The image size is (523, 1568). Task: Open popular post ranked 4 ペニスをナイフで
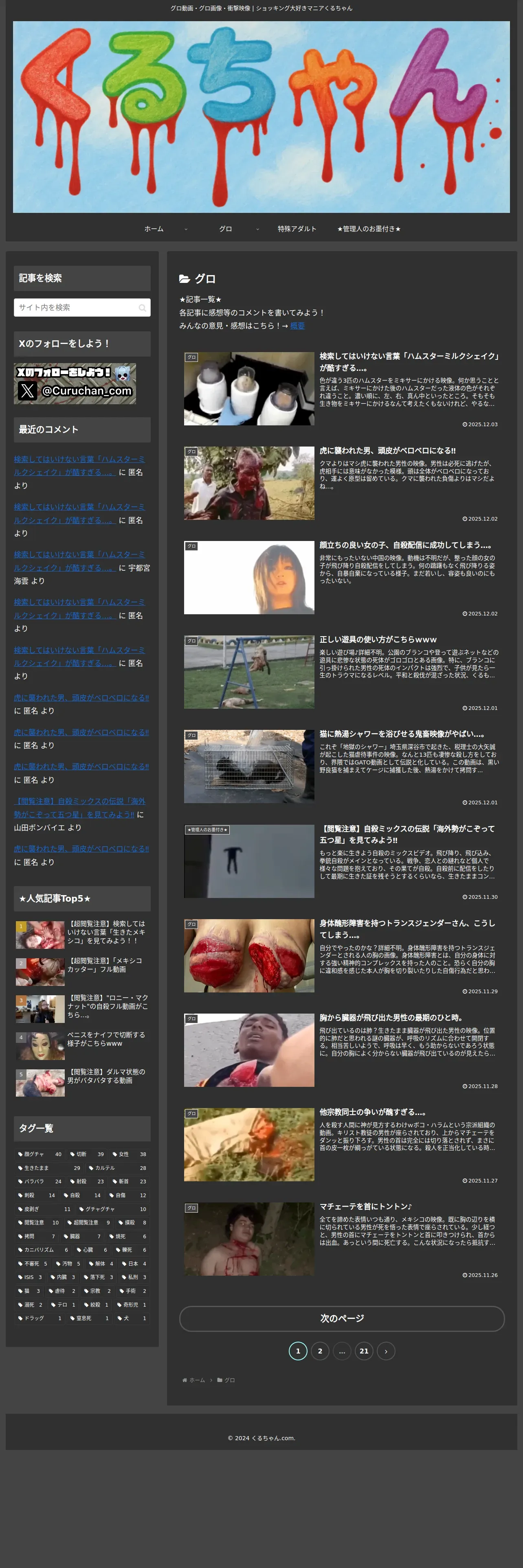click(x=82, y=1046)
